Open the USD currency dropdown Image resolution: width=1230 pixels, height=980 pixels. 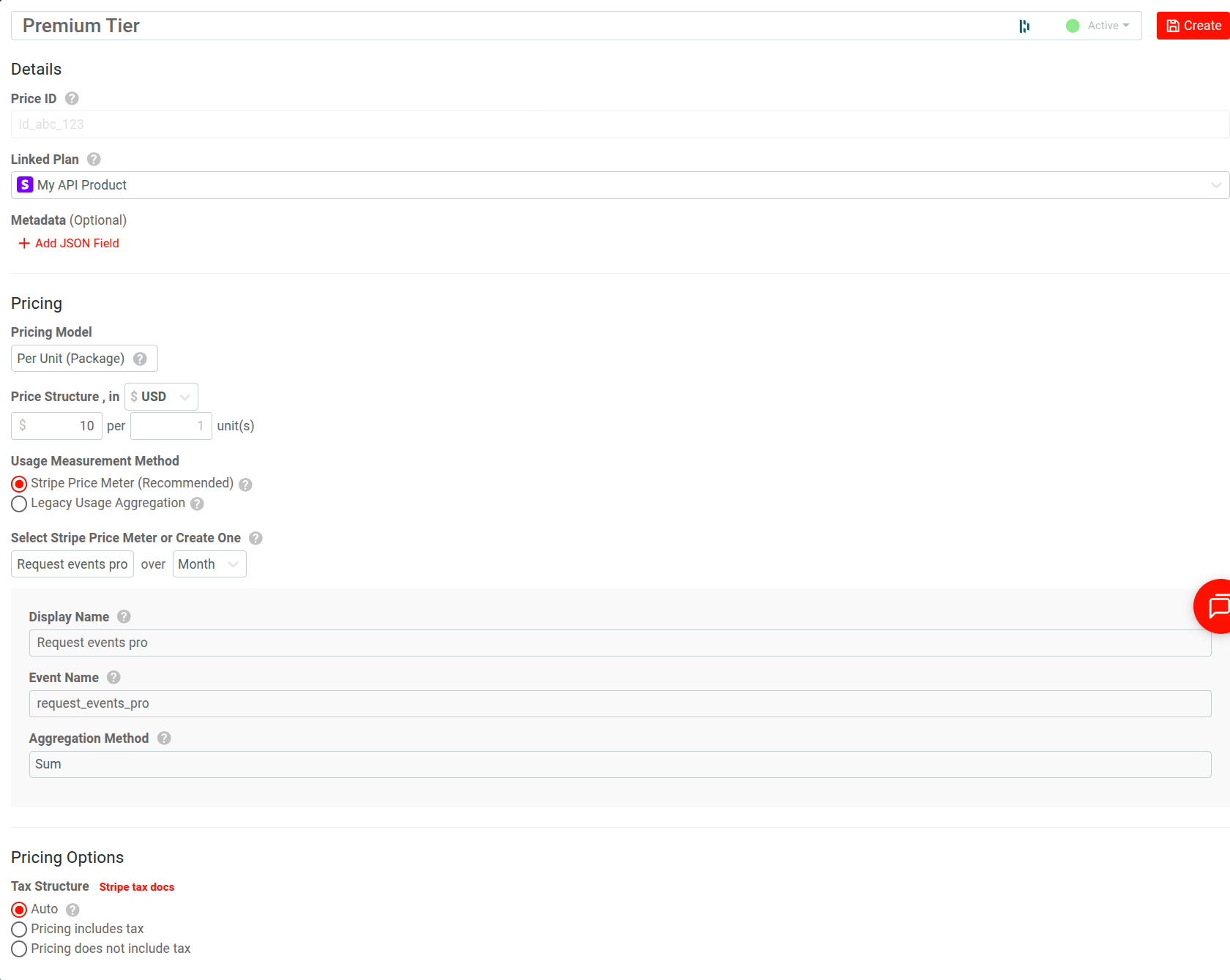(x=161, y=397)
